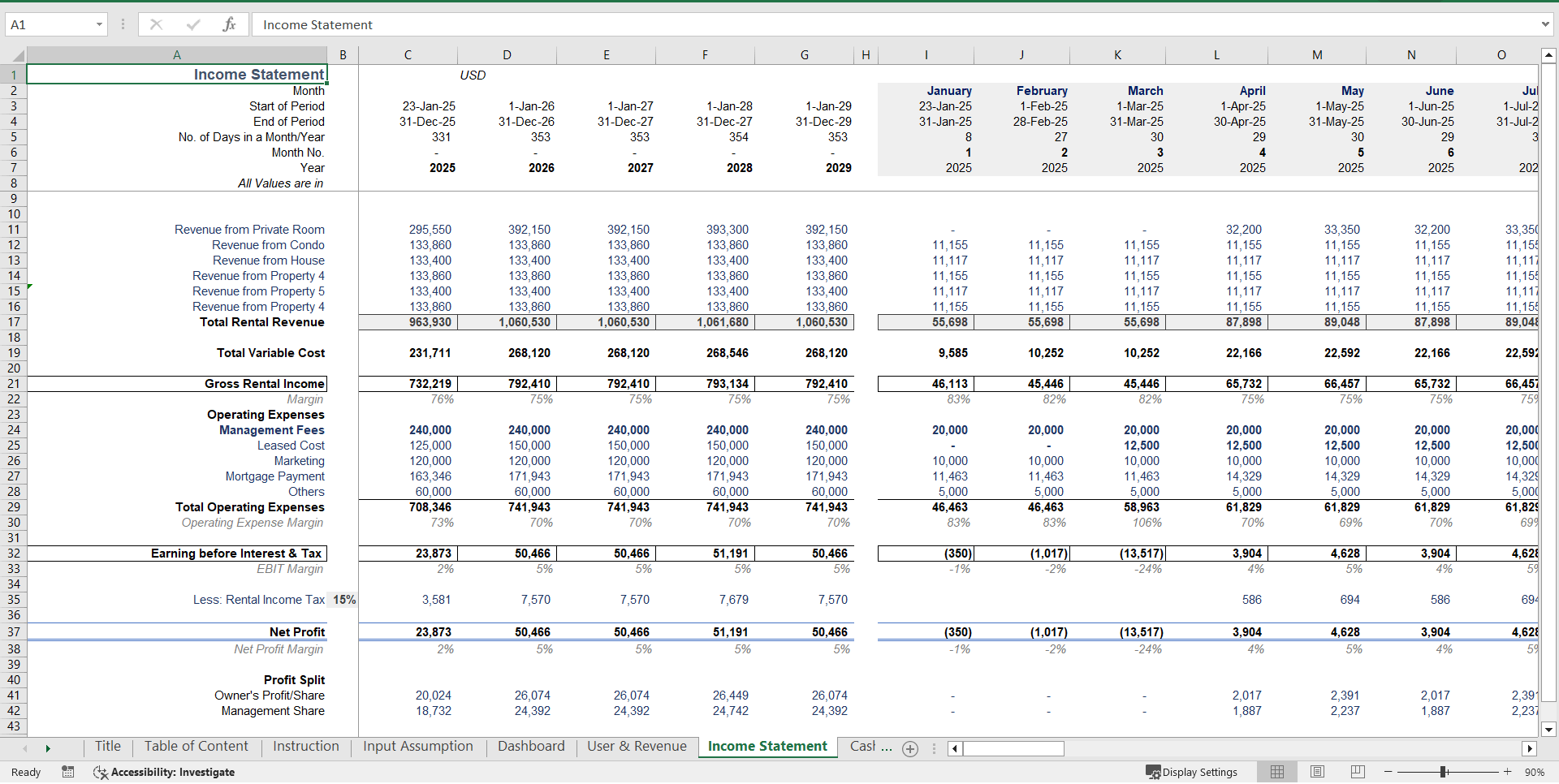Click the formula bar text field
This screenshot has height=784, width=1559.
coord(895,24)
